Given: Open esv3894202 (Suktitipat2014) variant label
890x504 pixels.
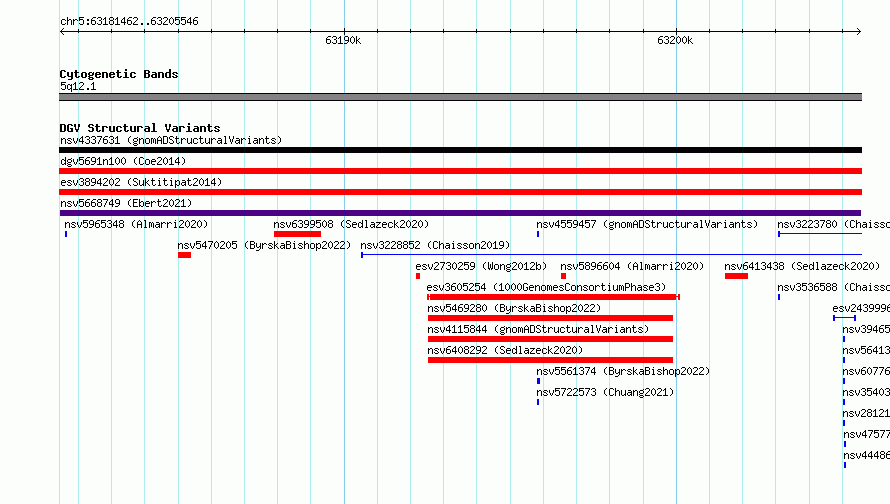Looking at the screenshot, I should (x=141, y=182).
